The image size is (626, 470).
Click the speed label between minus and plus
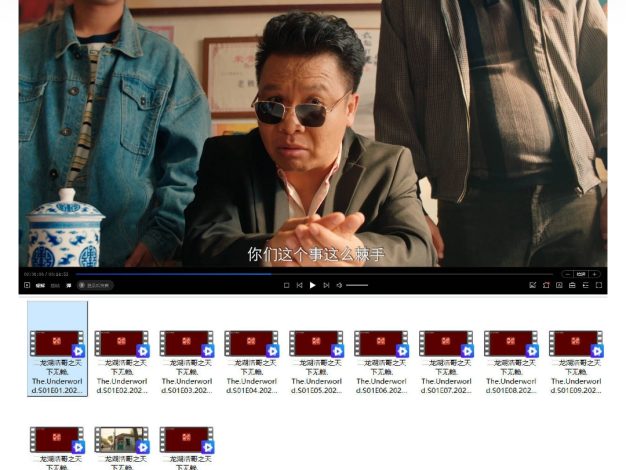581,274
